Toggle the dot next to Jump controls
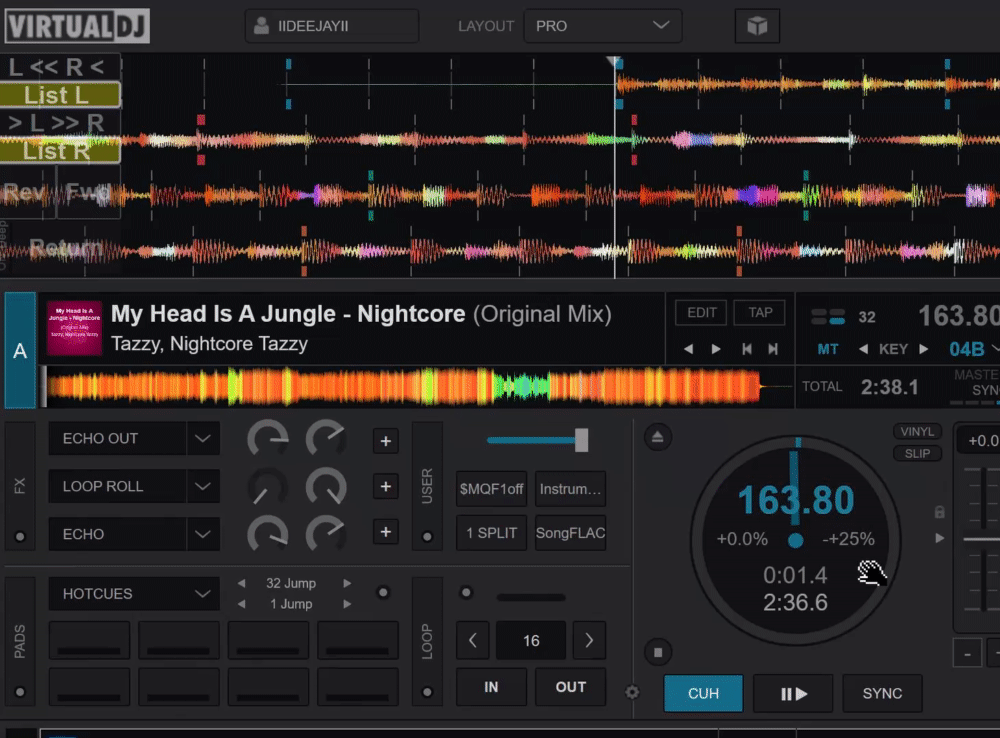Screen dimensions: 1000x738 point(383,593)
